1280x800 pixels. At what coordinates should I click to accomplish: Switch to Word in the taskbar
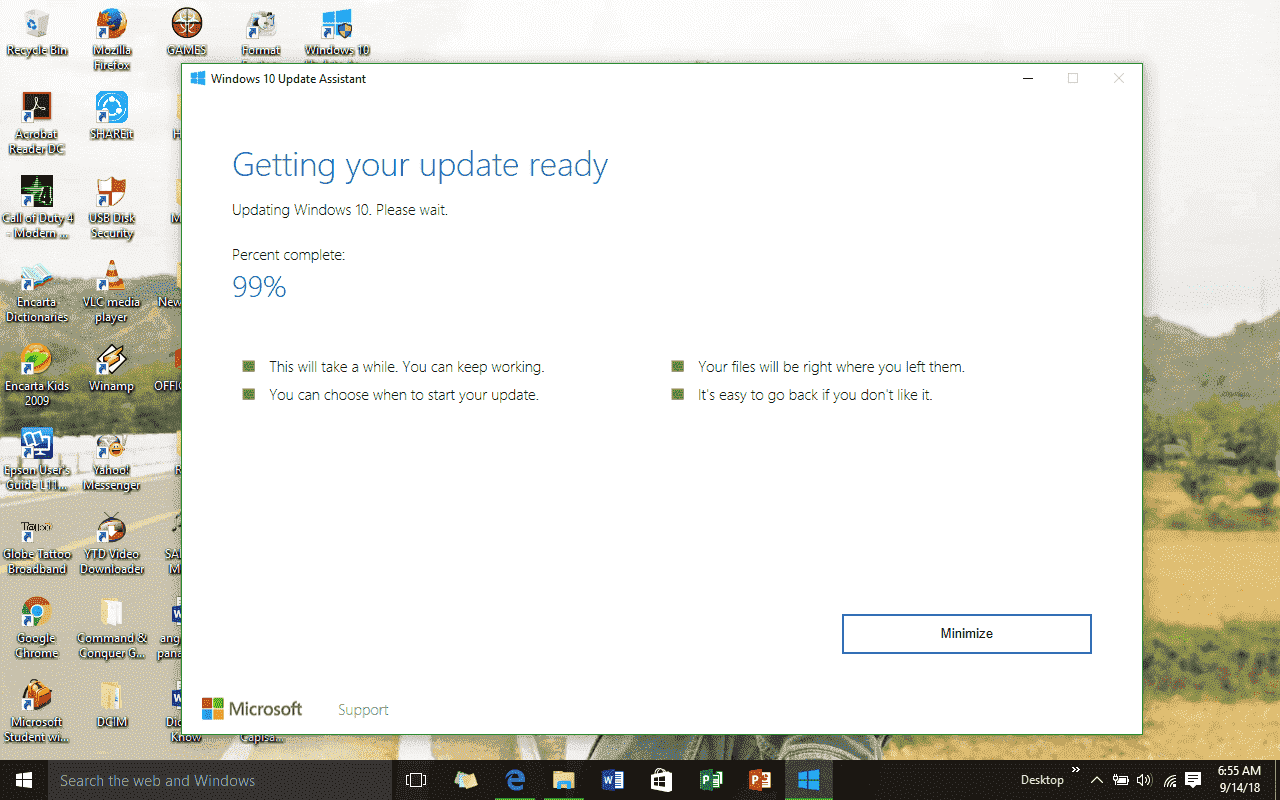pos(613,780)
